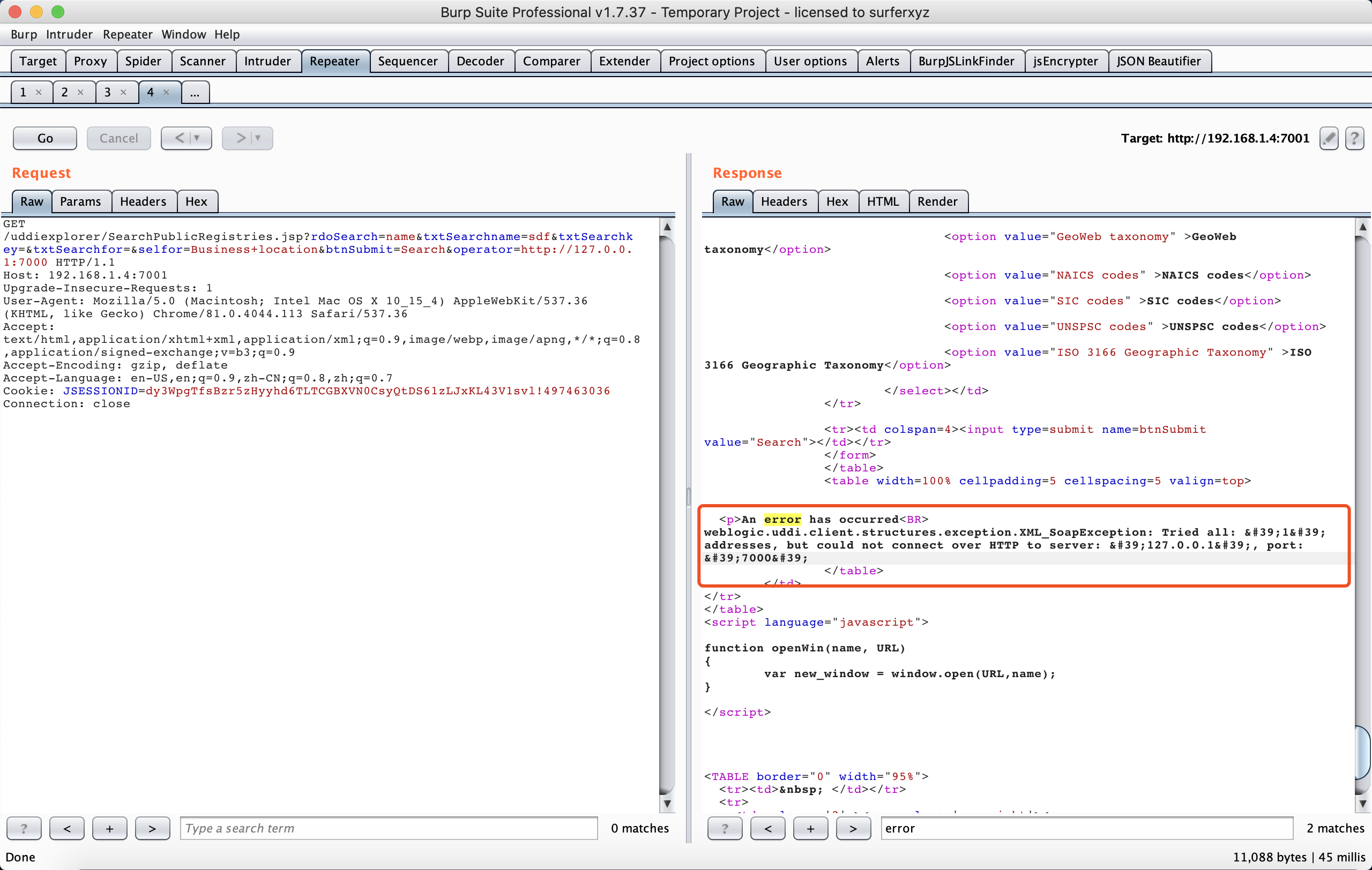Click the highlighted word error in response

point(782,519)
